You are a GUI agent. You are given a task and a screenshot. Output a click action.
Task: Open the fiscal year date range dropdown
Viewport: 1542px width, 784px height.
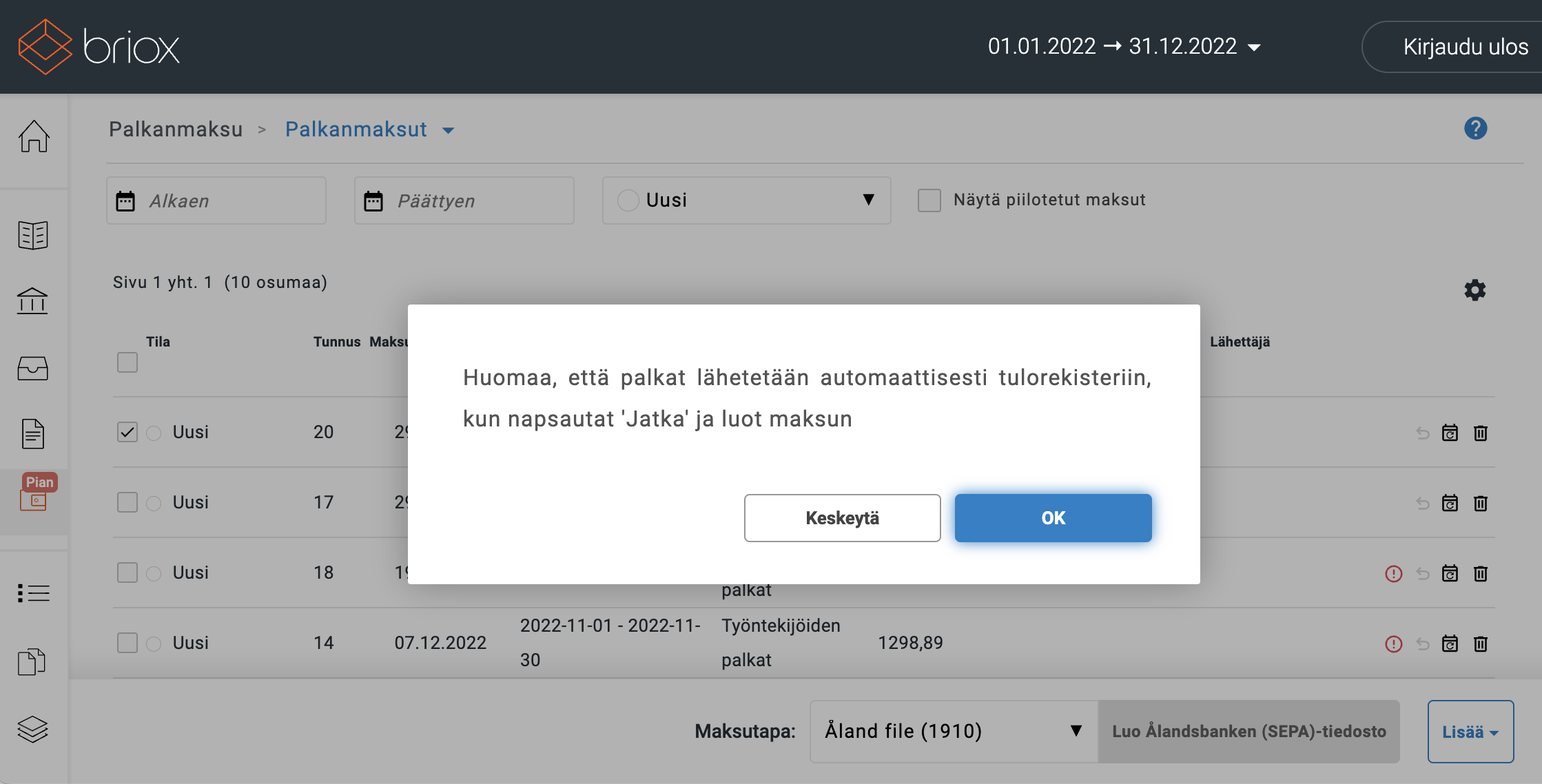[x=1124, y=47]
